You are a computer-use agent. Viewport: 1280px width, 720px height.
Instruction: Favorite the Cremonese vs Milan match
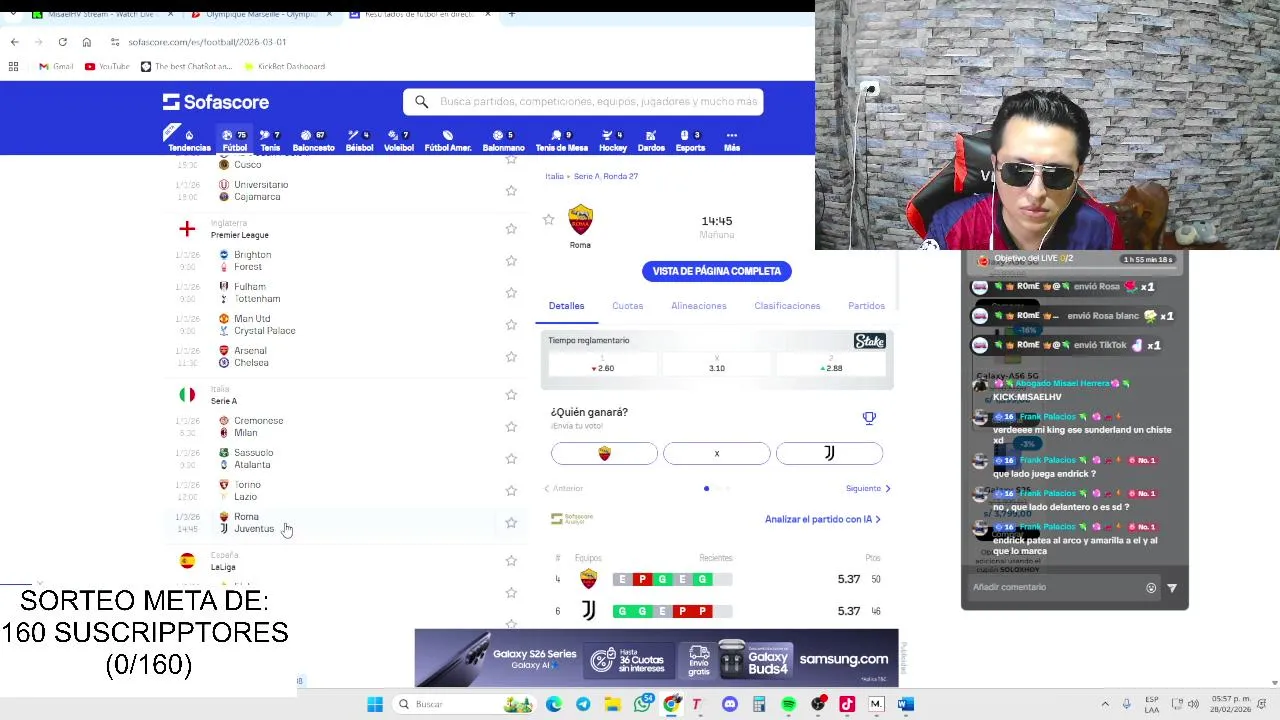tap(511, 427)
